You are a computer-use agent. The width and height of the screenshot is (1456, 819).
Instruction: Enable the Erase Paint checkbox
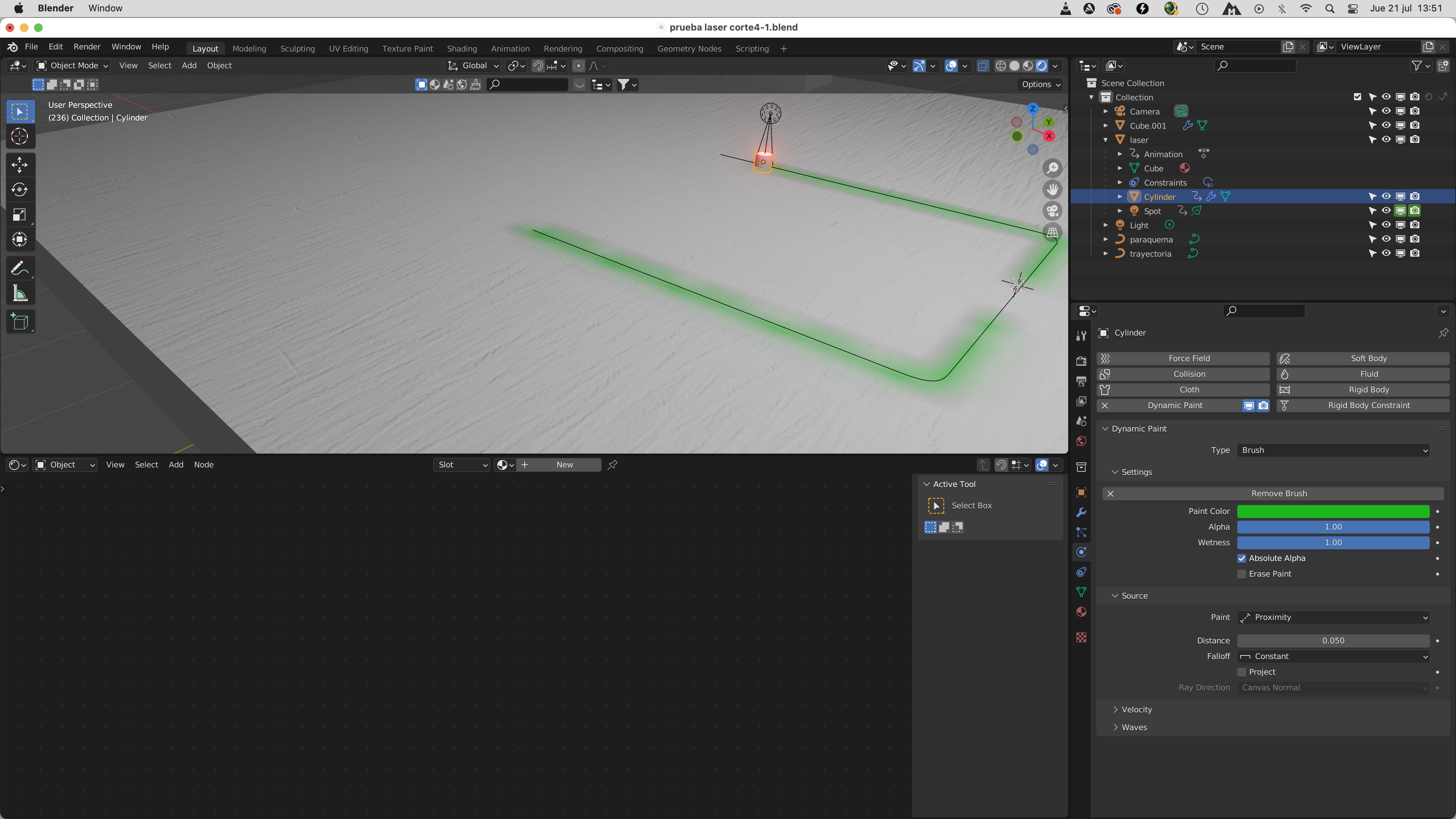click(1242, 574)
